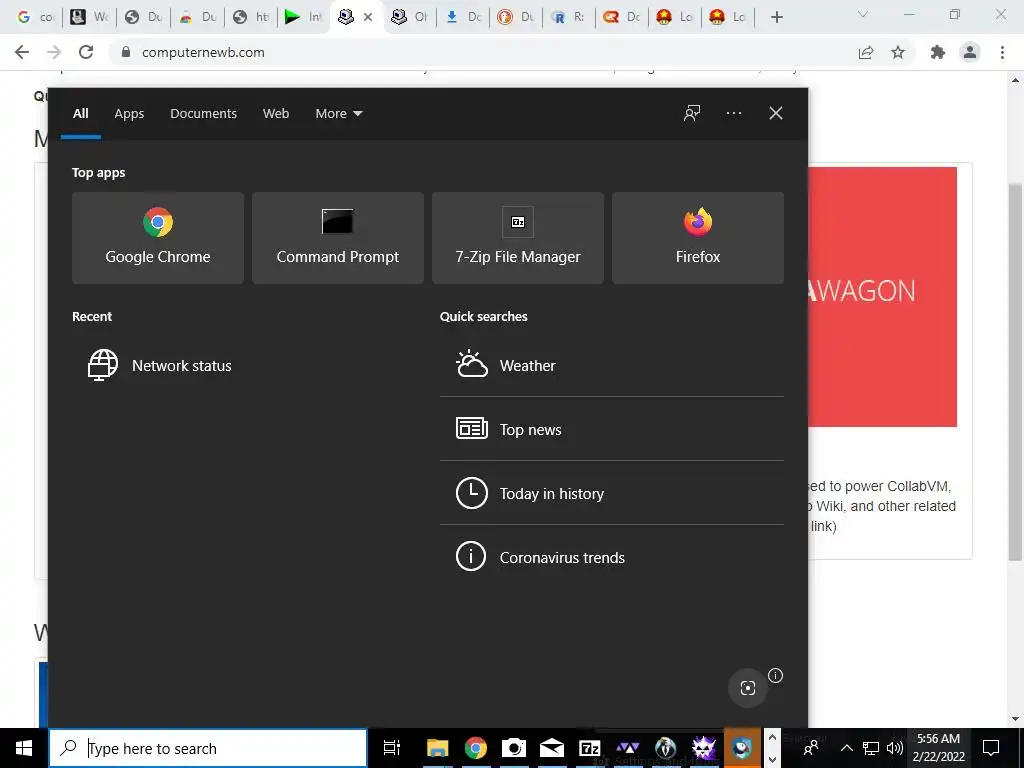Click the Type here to search box
Image resolution: width=1024 pixels, height=768 pixels.
coord(208,748)
